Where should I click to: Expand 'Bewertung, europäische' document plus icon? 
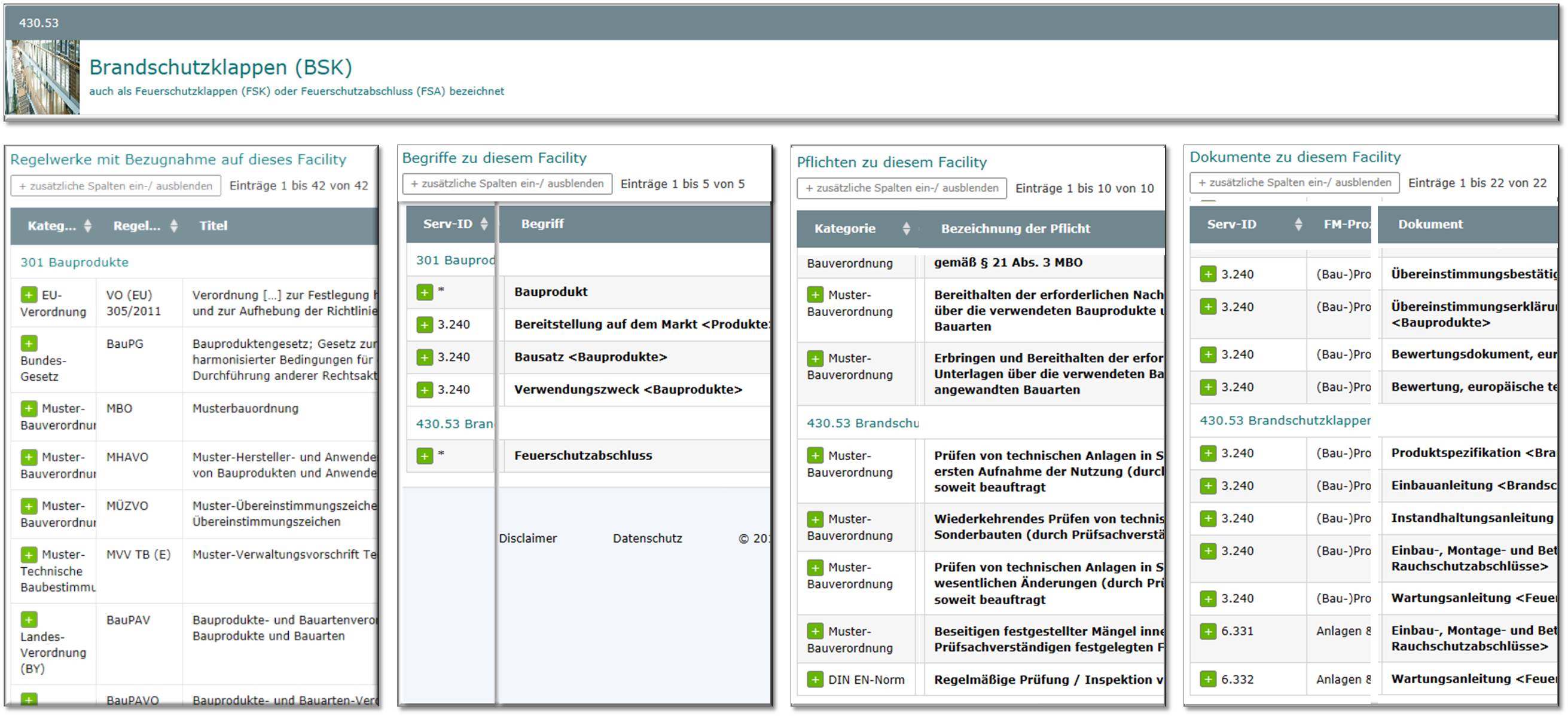click(1207, 387)
